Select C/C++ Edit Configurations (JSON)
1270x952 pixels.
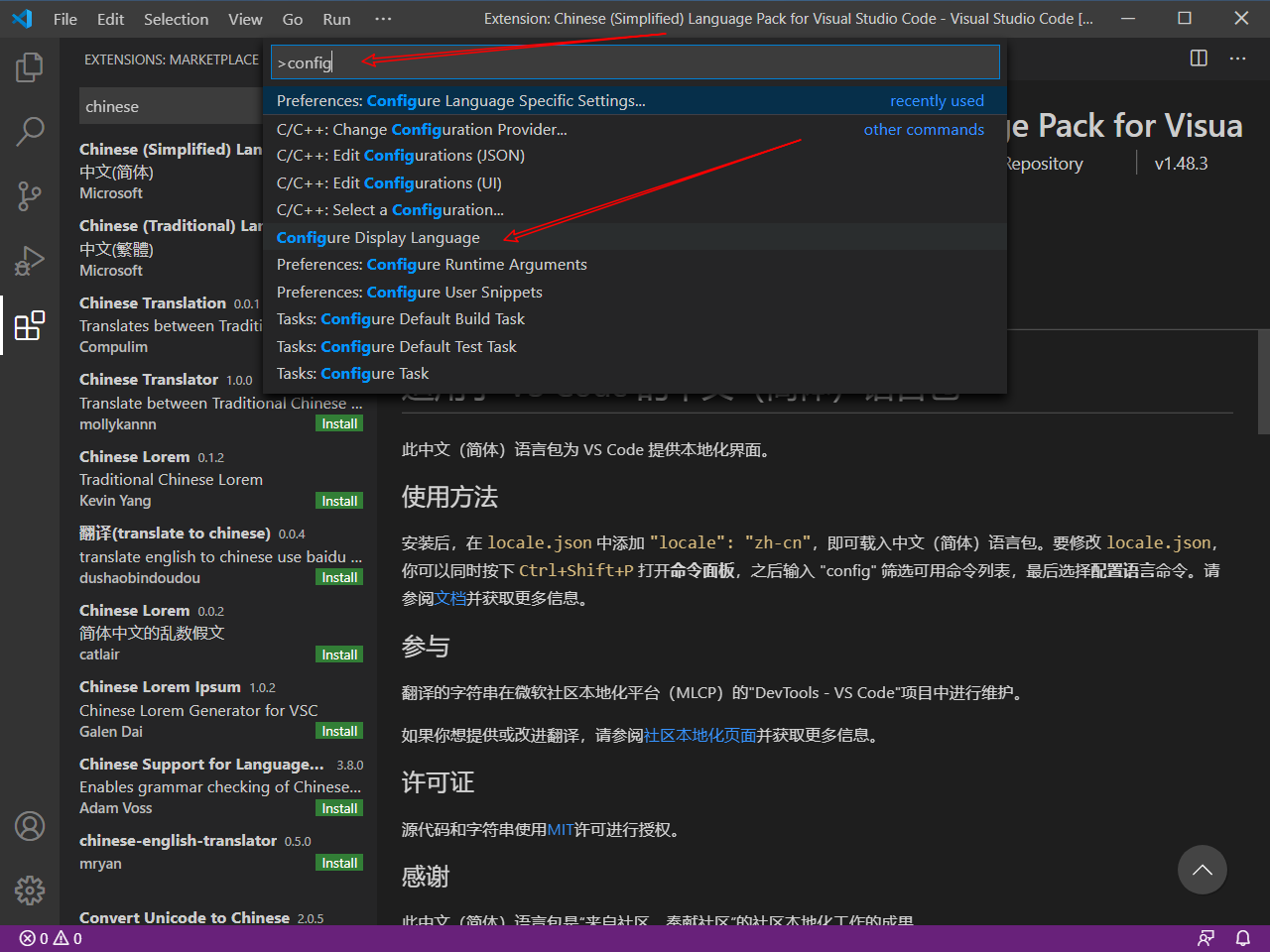[635, 156]
